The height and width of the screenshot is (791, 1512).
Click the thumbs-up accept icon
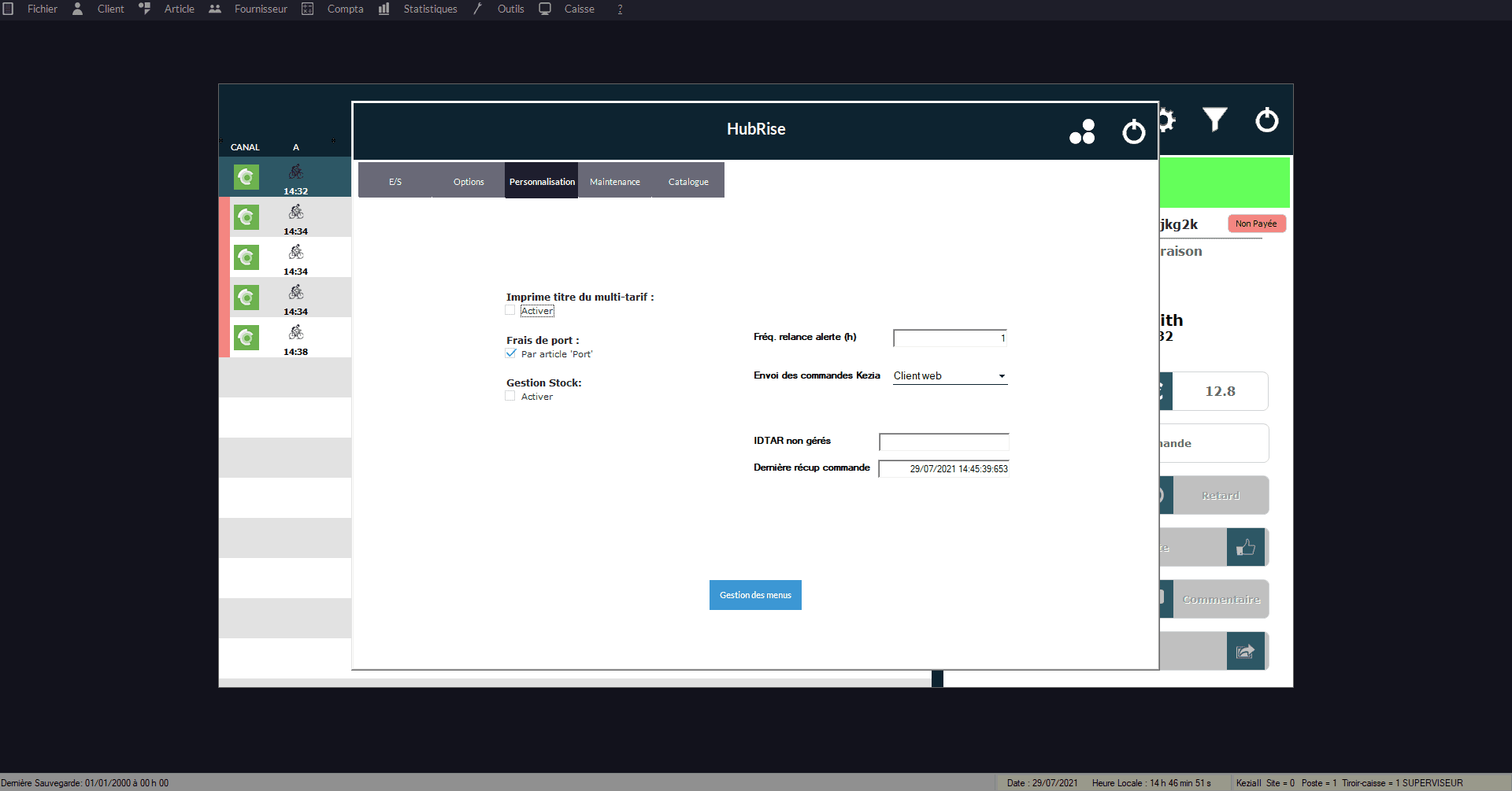(1246, 547)
